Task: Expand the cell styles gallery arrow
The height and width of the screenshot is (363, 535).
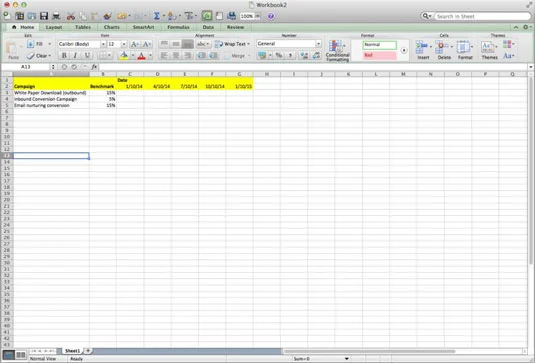Action: point(404,50)
